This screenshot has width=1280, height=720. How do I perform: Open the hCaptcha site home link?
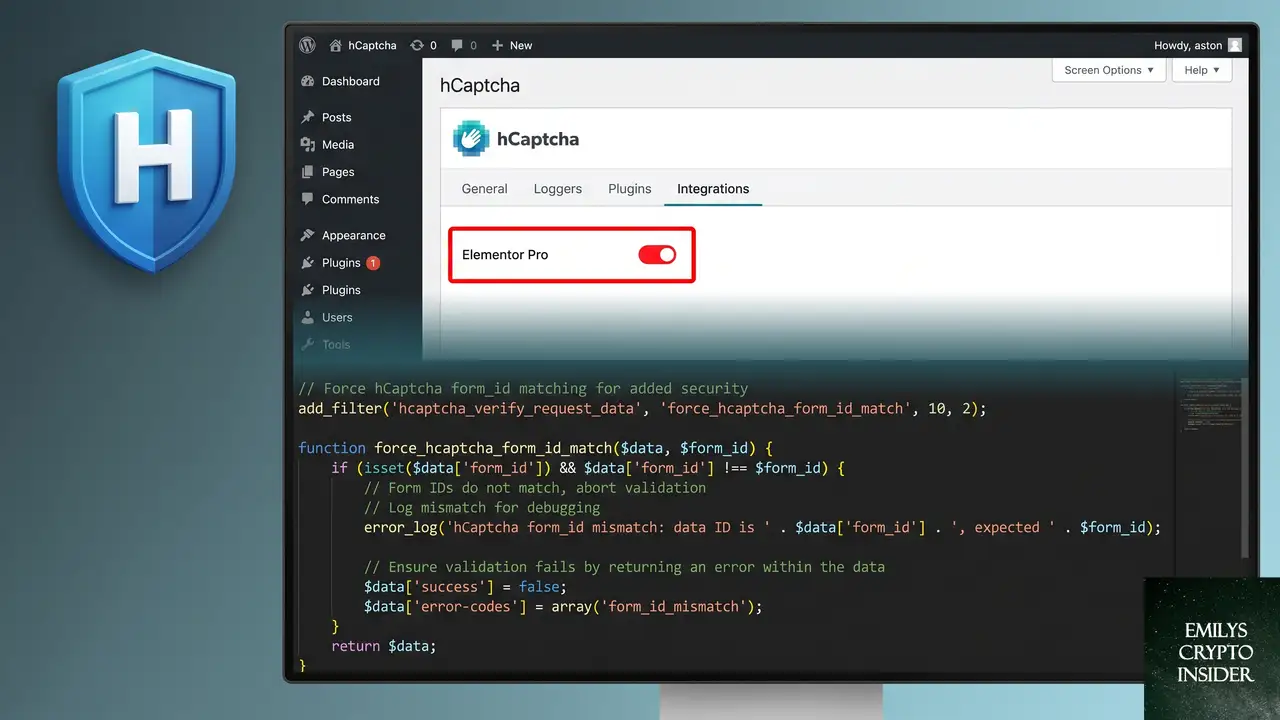click(x=362, y=45)
